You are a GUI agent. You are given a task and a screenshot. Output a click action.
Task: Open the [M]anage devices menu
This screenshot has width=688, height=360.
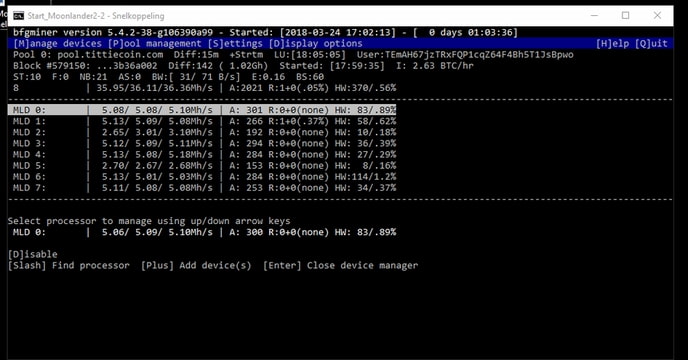click(x=57, y=43)
